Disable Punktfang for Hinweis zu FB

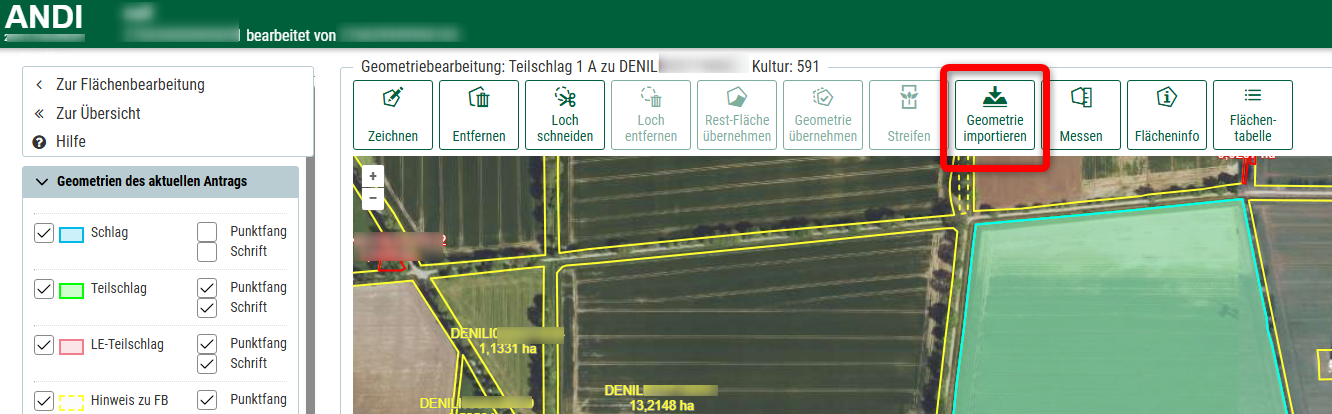(x=207, y=400)
